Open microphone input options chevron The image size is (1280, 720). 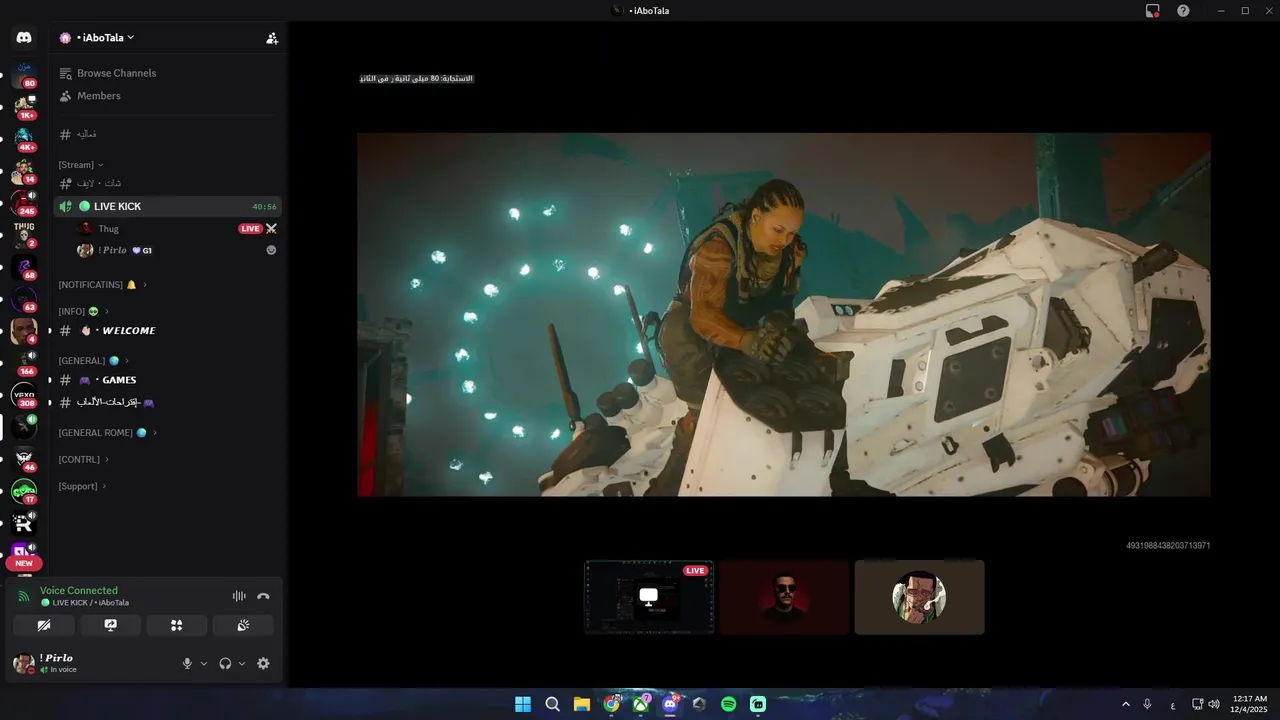click(204, 663)
